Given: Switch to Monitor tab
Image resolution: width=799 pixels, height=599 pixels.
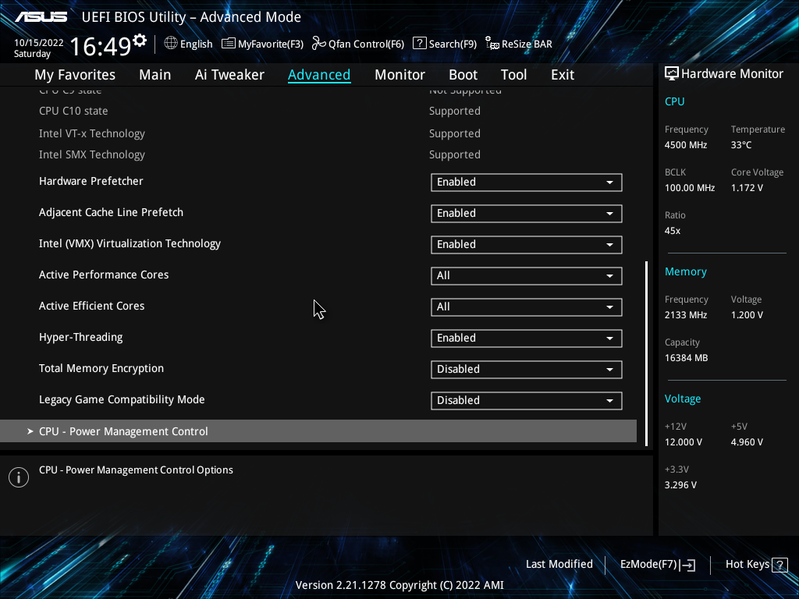Looking at the screenshot, I should coord(400,75).
